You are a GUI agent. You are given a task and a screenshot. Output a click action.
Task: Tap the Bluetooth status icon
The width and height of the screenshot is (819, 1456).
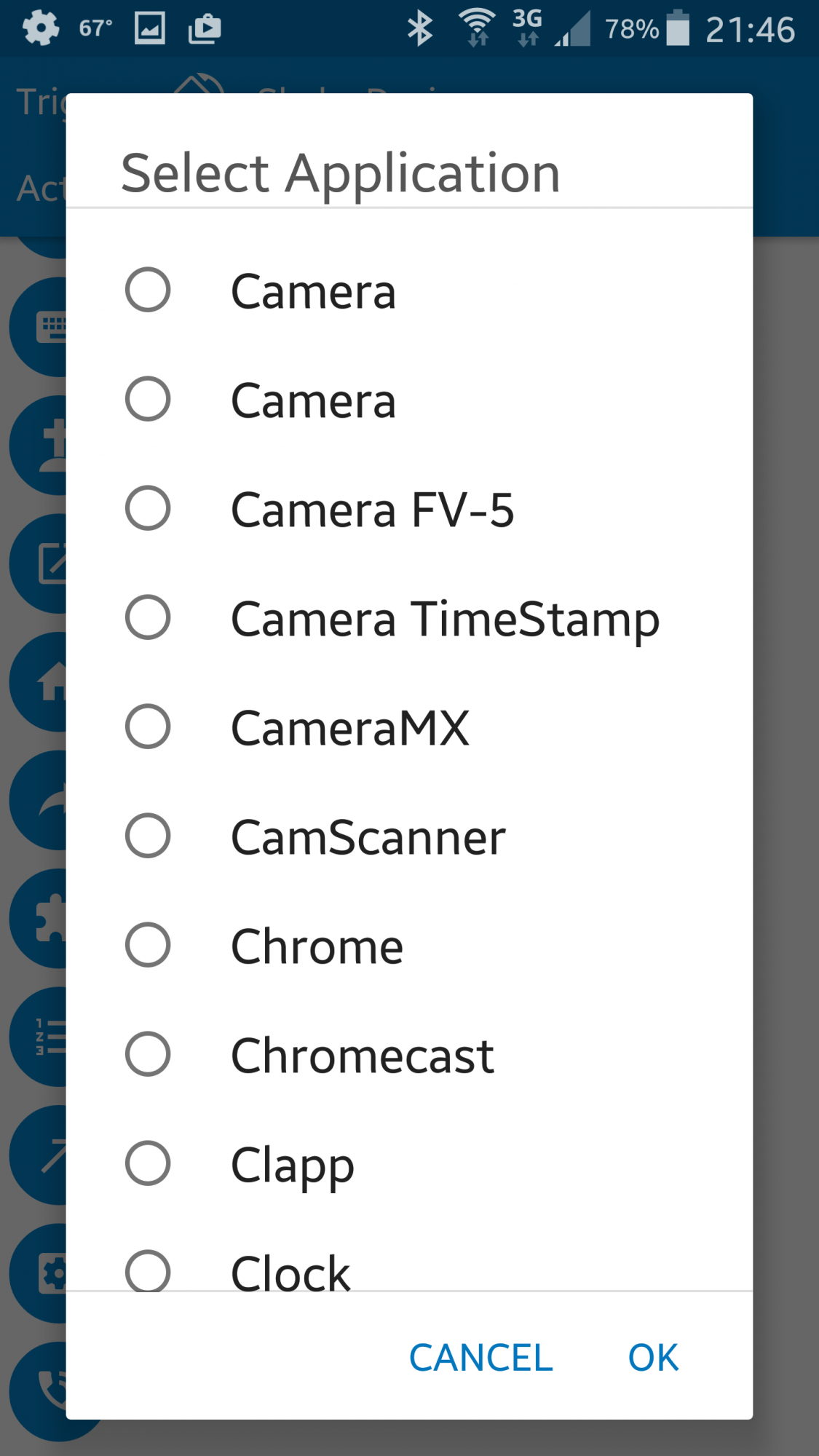click(419, 29)
